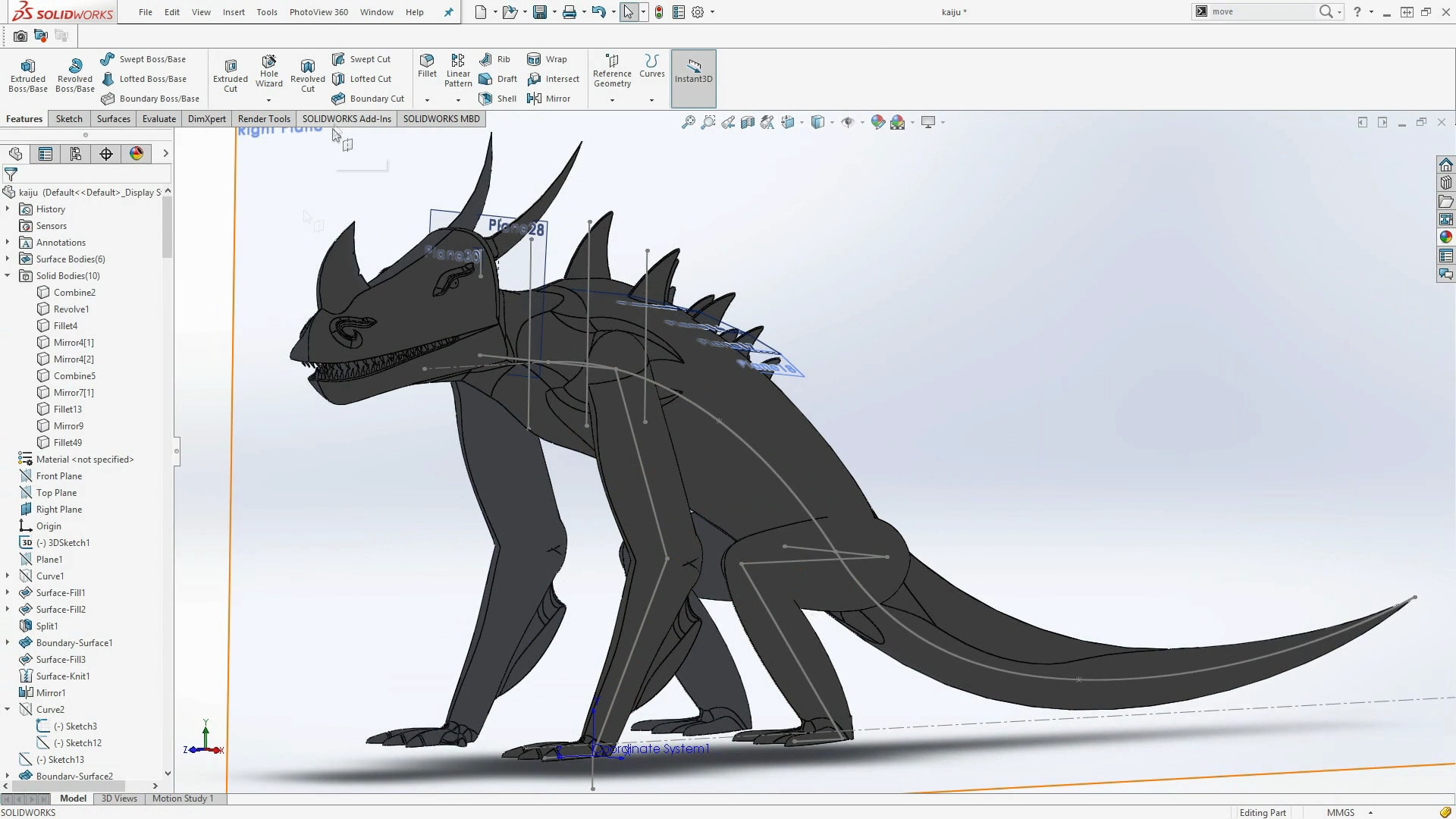This screenshot has height=819, width=1456.
Task: Open the PhotoView 360 menu
Action: point(318,12)
